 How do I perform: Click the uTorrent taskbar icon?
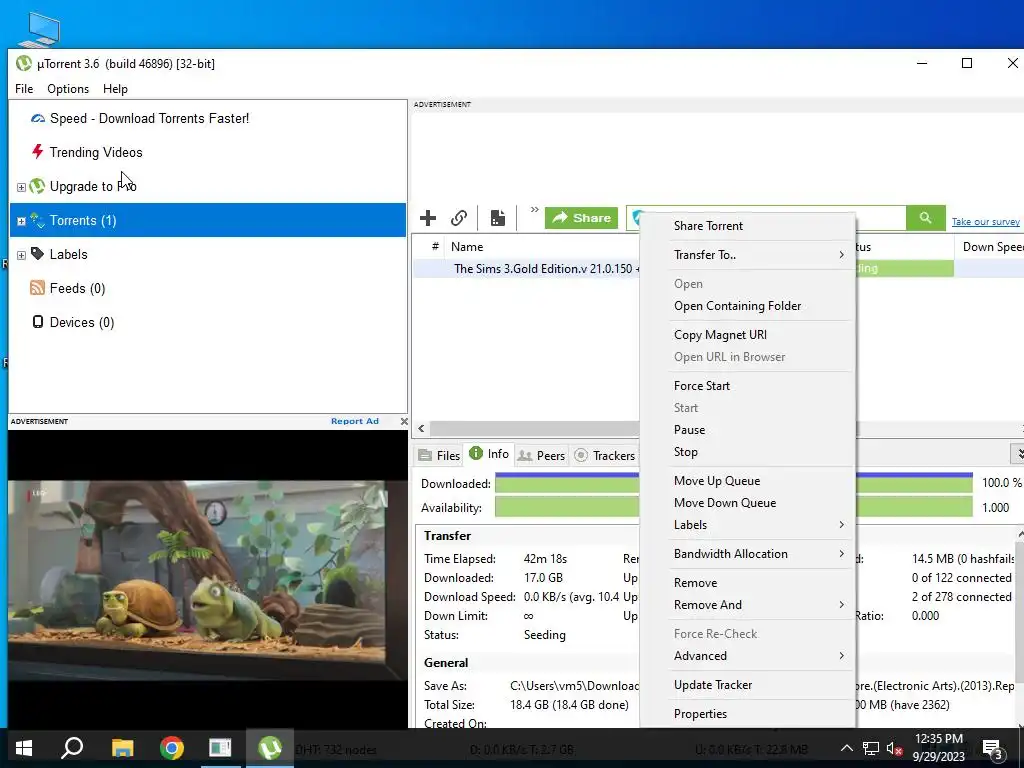click(270, 748)
